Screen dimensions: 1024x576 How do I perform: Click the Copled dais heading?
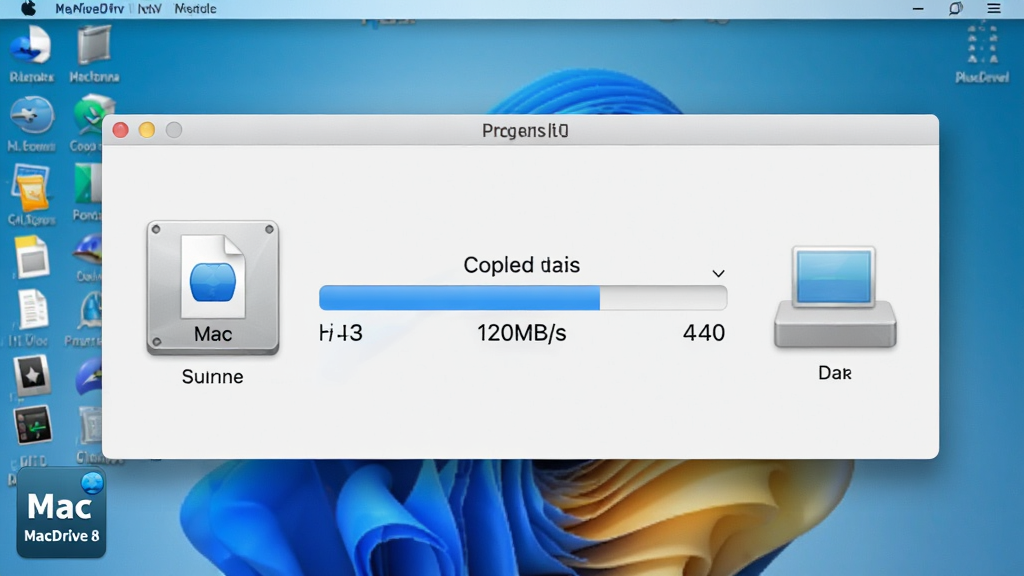click(521, 265)
